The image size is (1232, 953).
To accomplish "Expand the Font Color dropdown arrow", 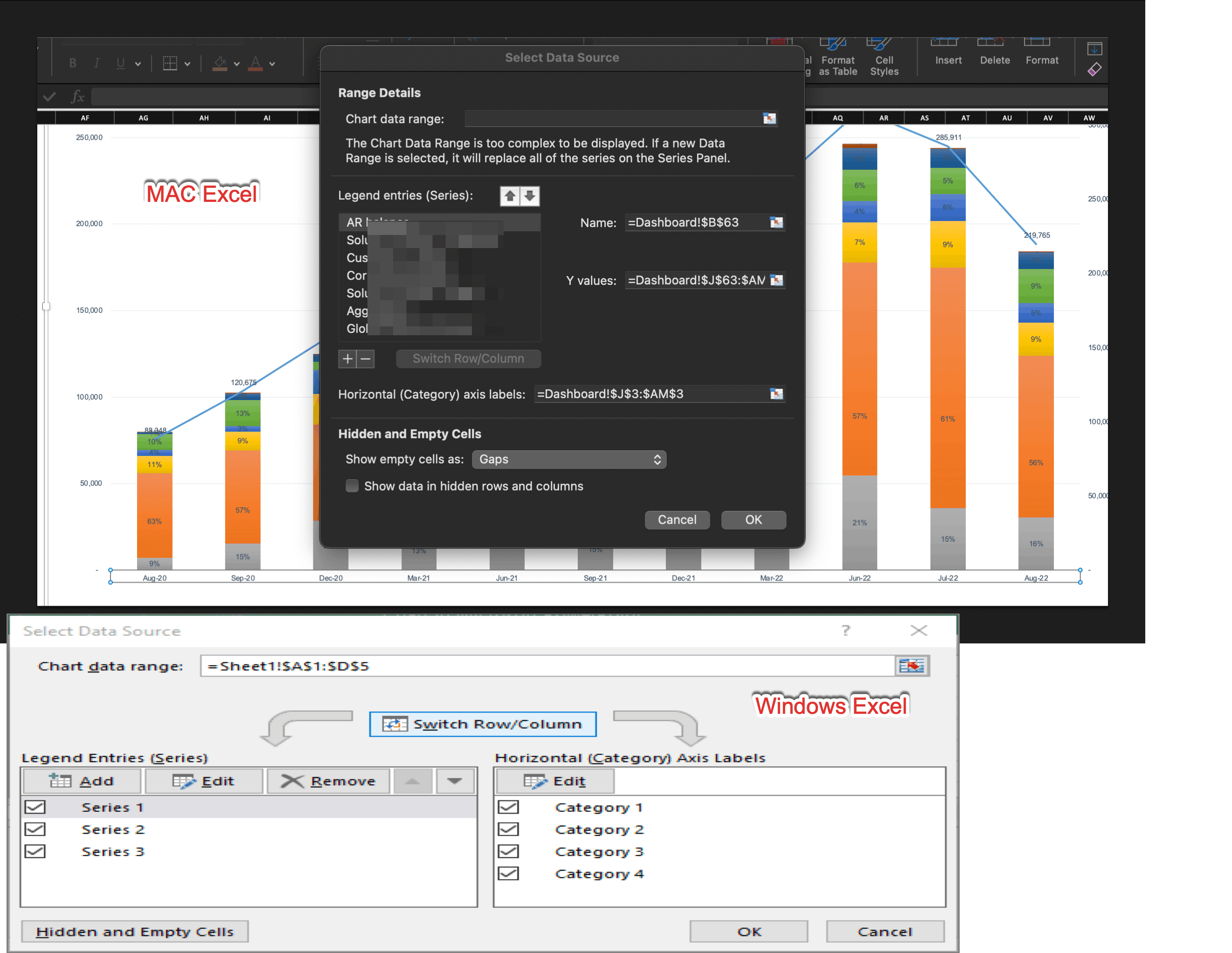I will (x=272, y=64).
